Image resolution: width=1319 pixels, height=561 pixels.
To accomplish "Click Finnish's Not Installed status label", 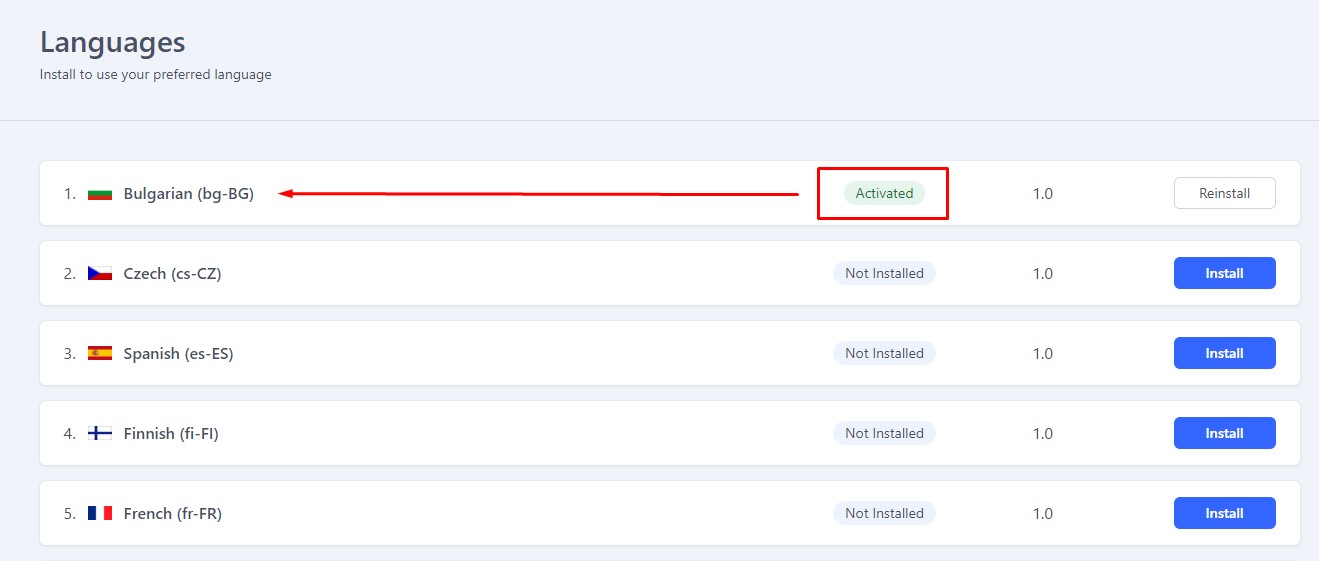I will point(884,433).
